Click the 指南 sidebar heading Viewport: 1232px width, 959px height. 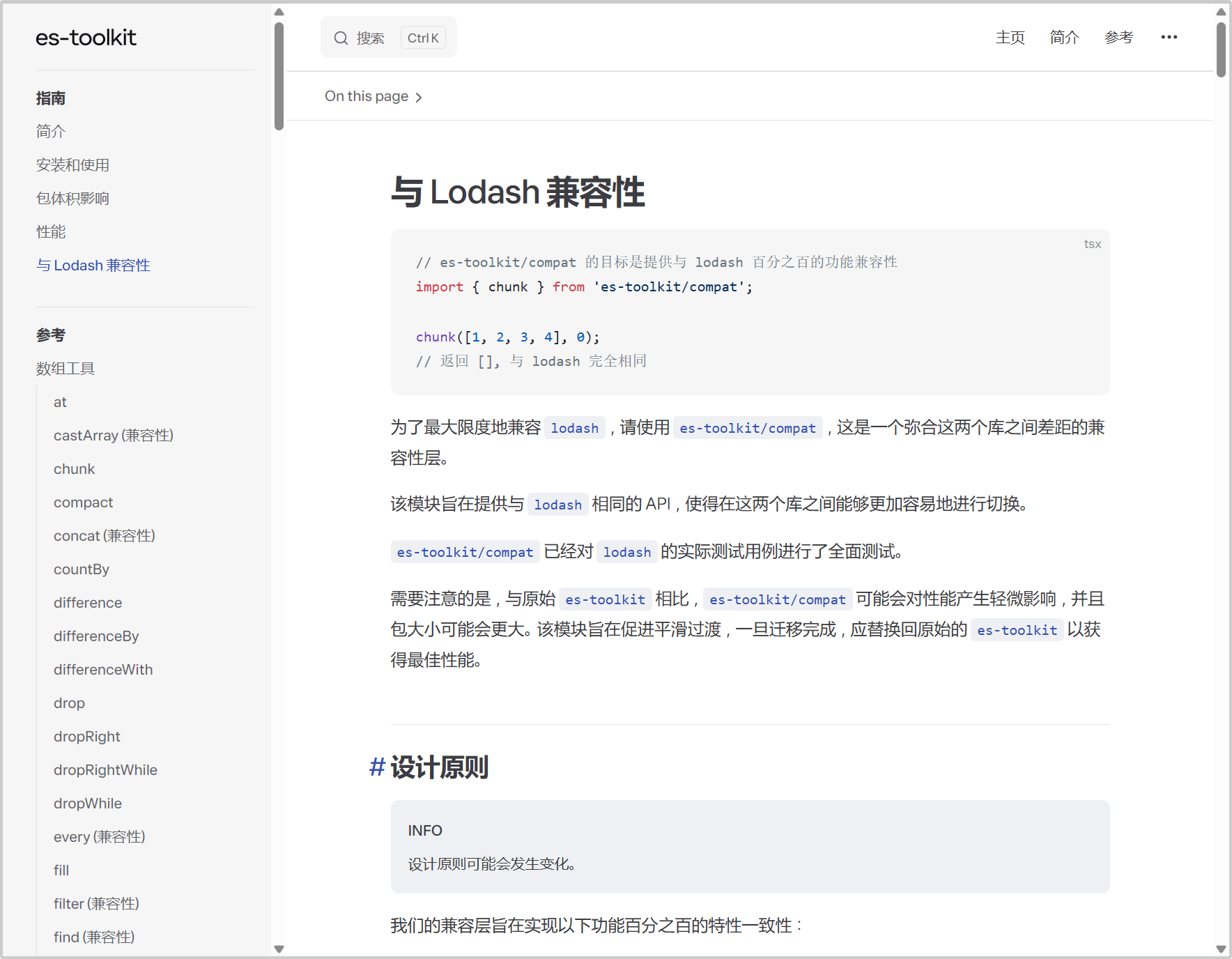[51, 98]
